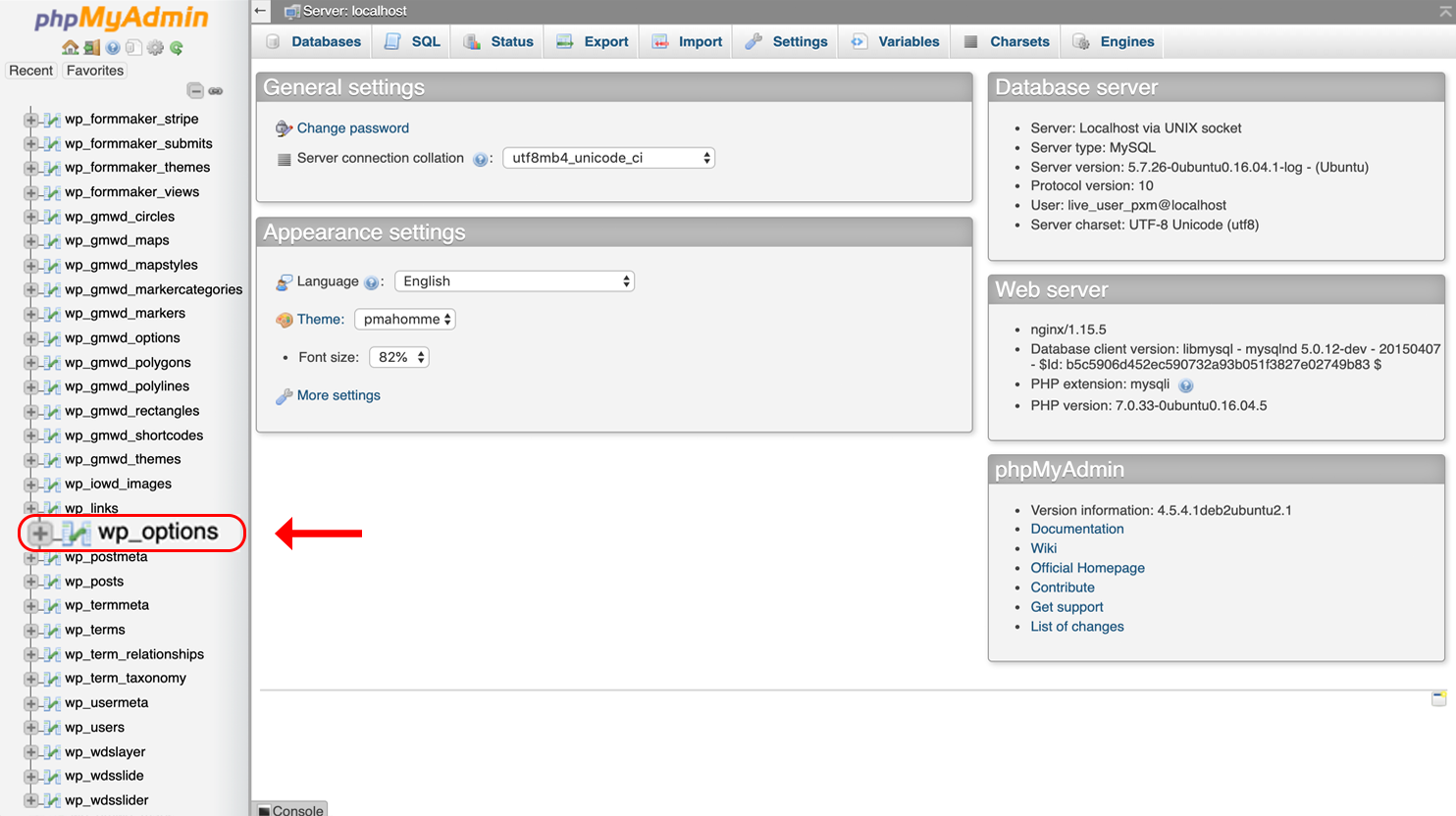Screen dimensions: 1456x816
Task: Expand the wp_users table node
Action: point(31,728)
